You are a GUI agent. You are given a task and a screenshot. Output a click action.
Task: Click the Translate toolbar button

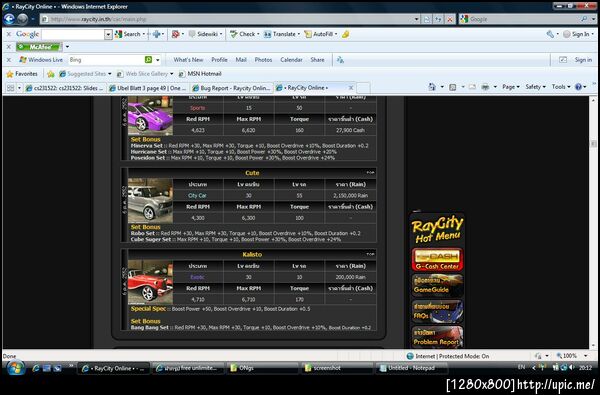(x=281, y=34)
